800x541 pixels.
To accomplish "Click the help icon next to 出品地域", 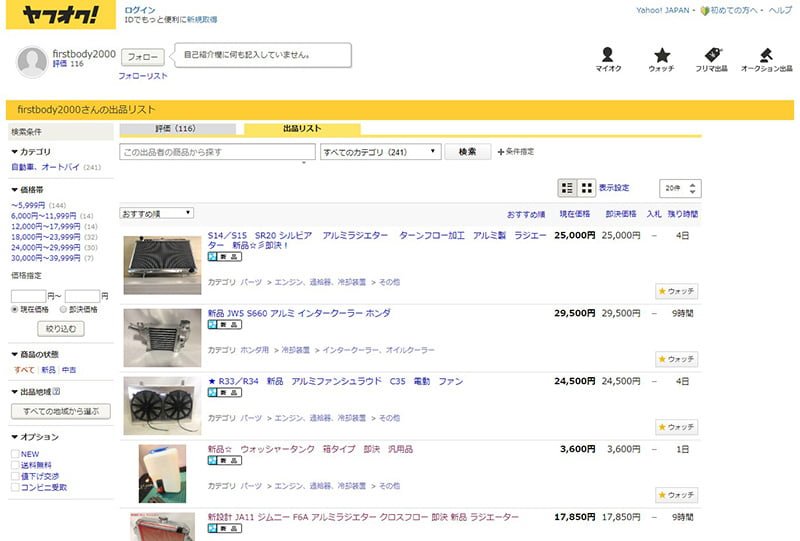I will click(x=56, y=391).
